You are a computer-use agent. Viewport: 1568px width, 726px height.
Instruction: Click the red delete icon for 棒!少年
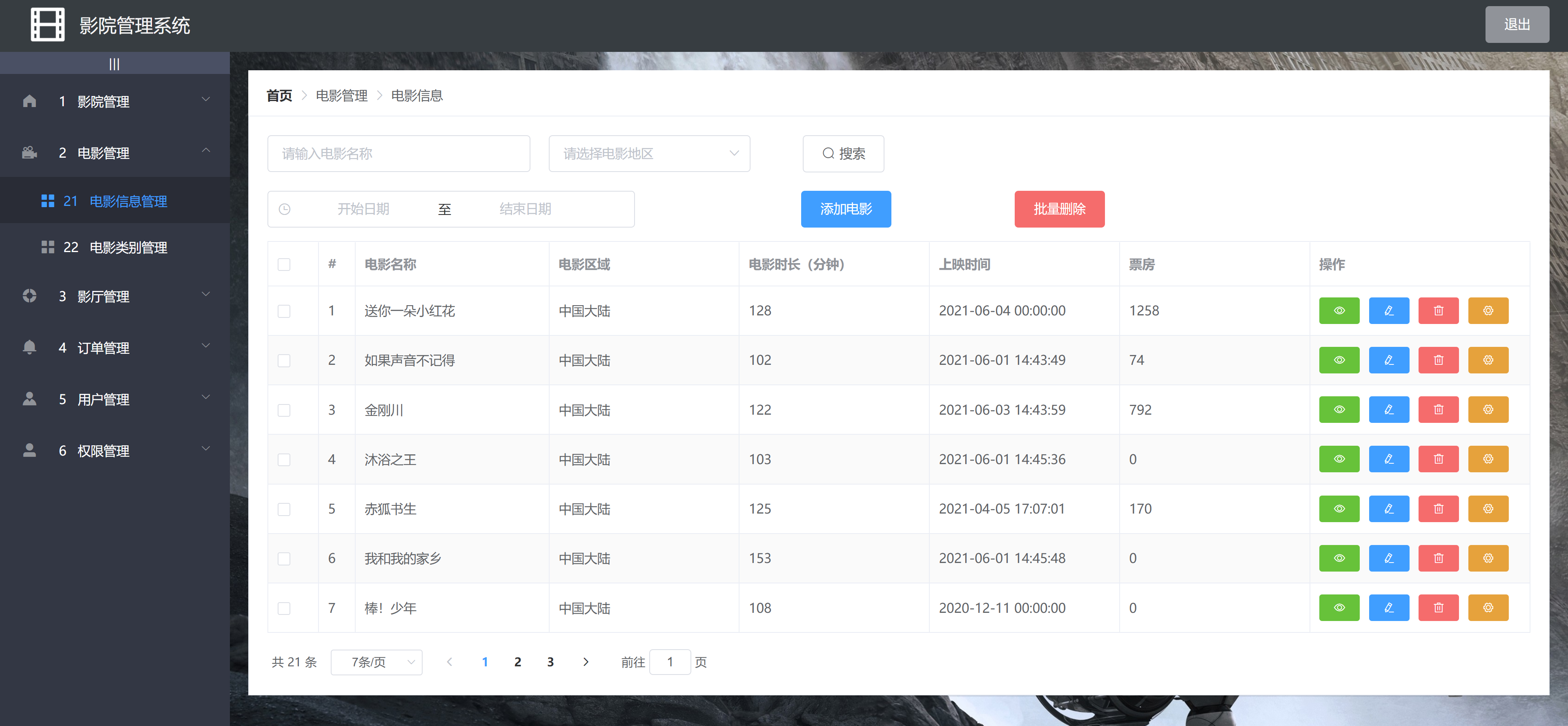[x=1438, y=608]
